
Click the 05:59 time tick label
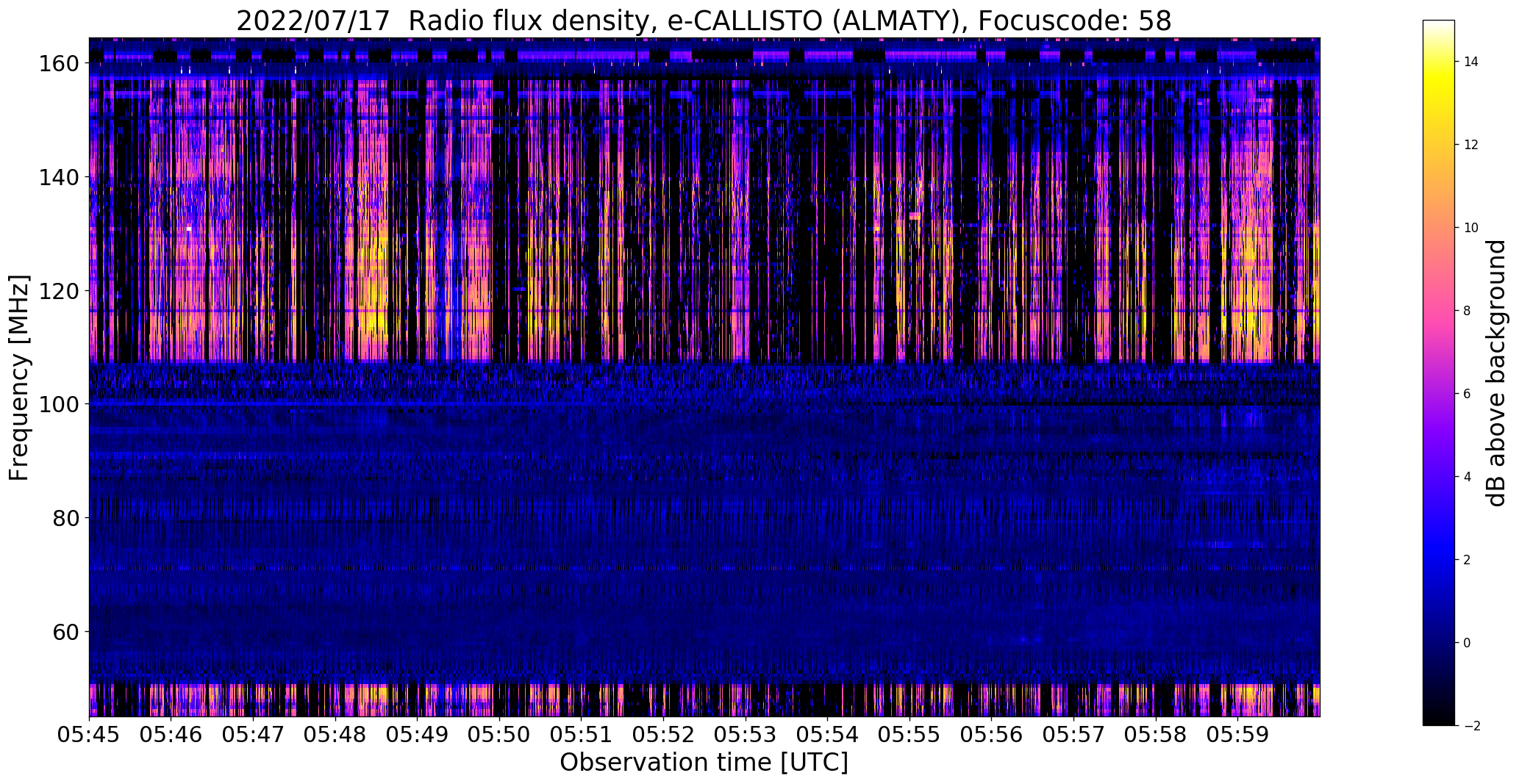(x=1238, y=734)
